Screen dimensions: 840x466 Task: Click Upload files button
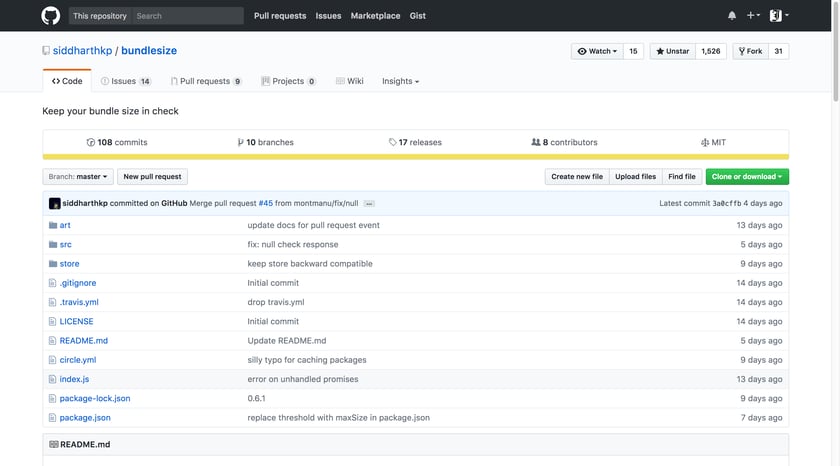point(635,177)
